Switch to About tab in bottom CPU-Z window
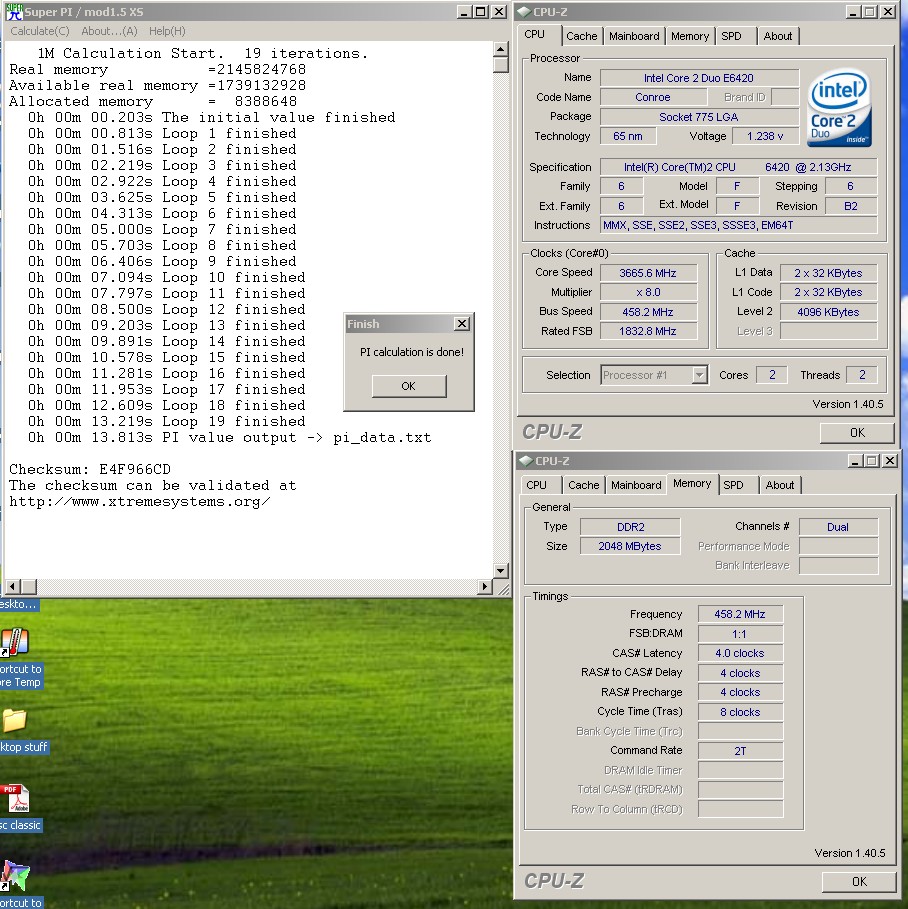The height and width of the screenshot is (909, 908). pyautogui.click(x=780, y=485)
